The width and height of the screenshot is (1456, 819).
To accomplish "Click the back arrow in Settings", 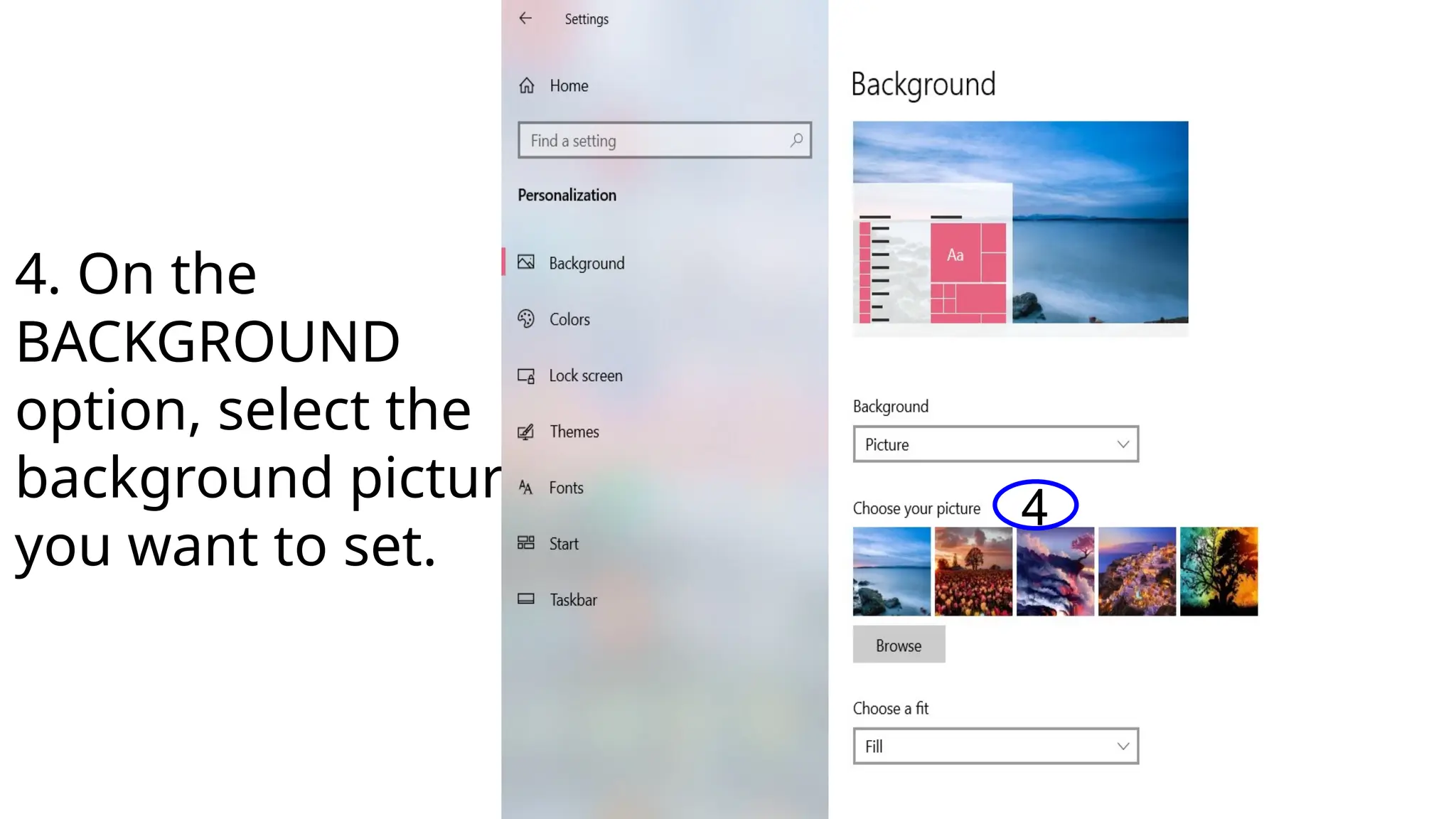I will (x=525, y=18).
